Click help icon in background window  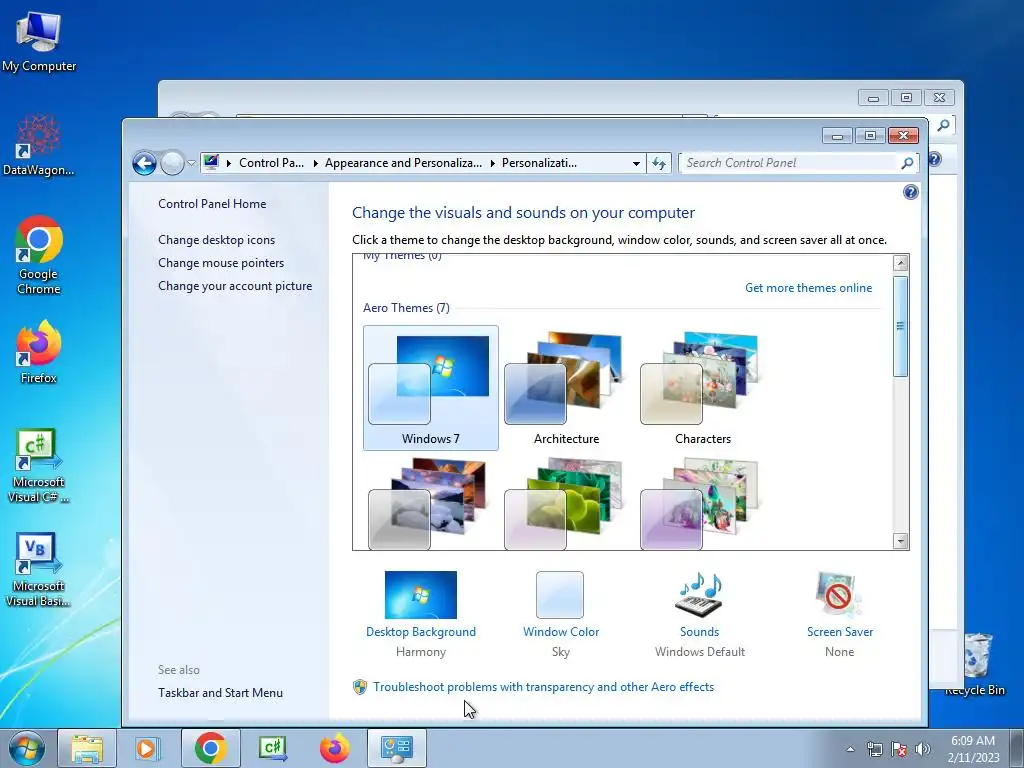coord(935,159)
